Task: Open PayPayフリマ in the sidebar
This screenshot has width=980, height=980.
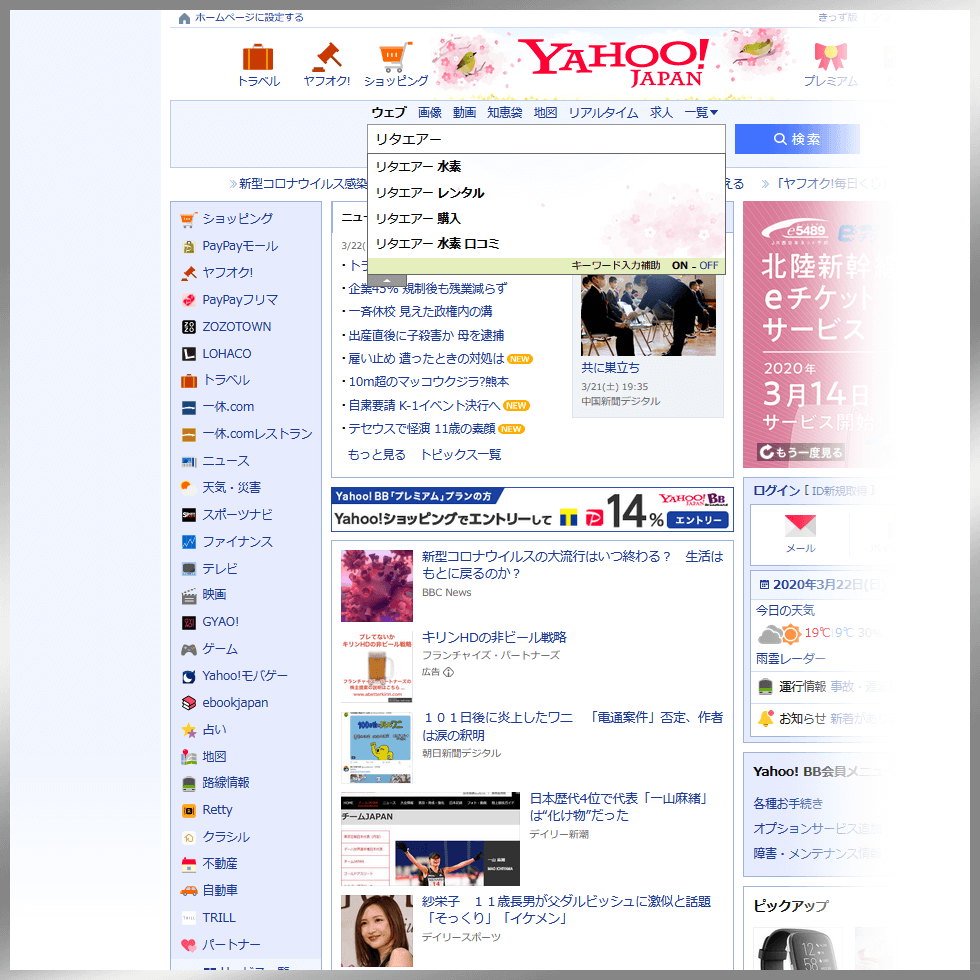Action: tap(240, 299)
